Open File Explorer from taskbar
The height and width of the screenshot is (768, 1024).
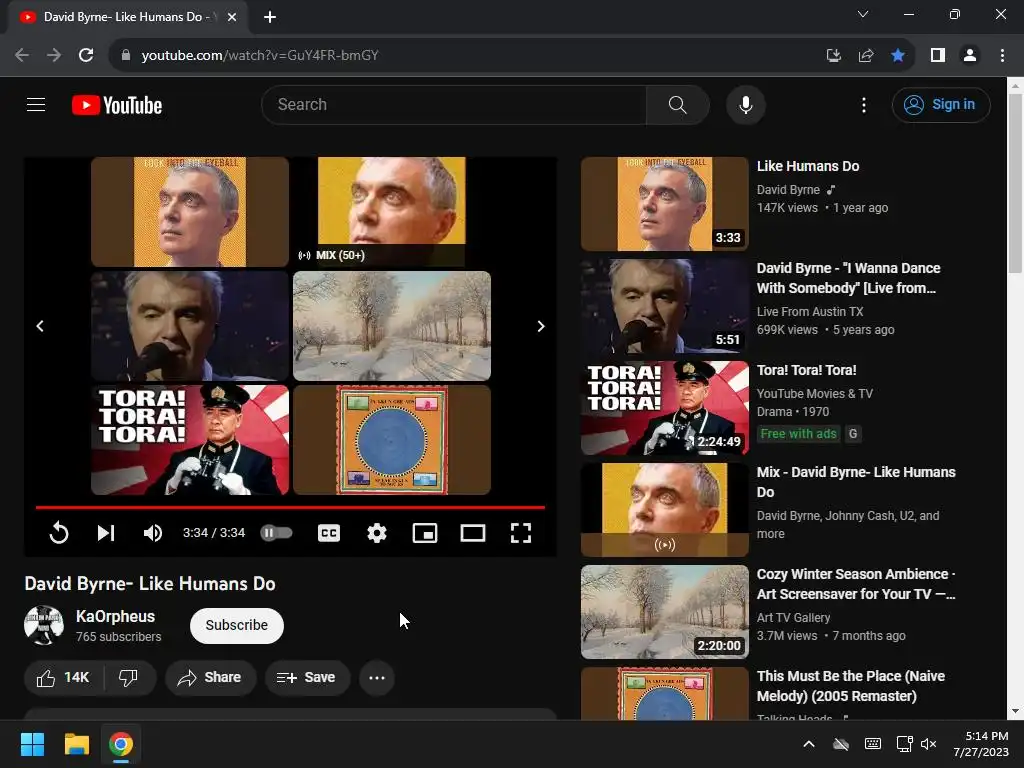point(76,744)
